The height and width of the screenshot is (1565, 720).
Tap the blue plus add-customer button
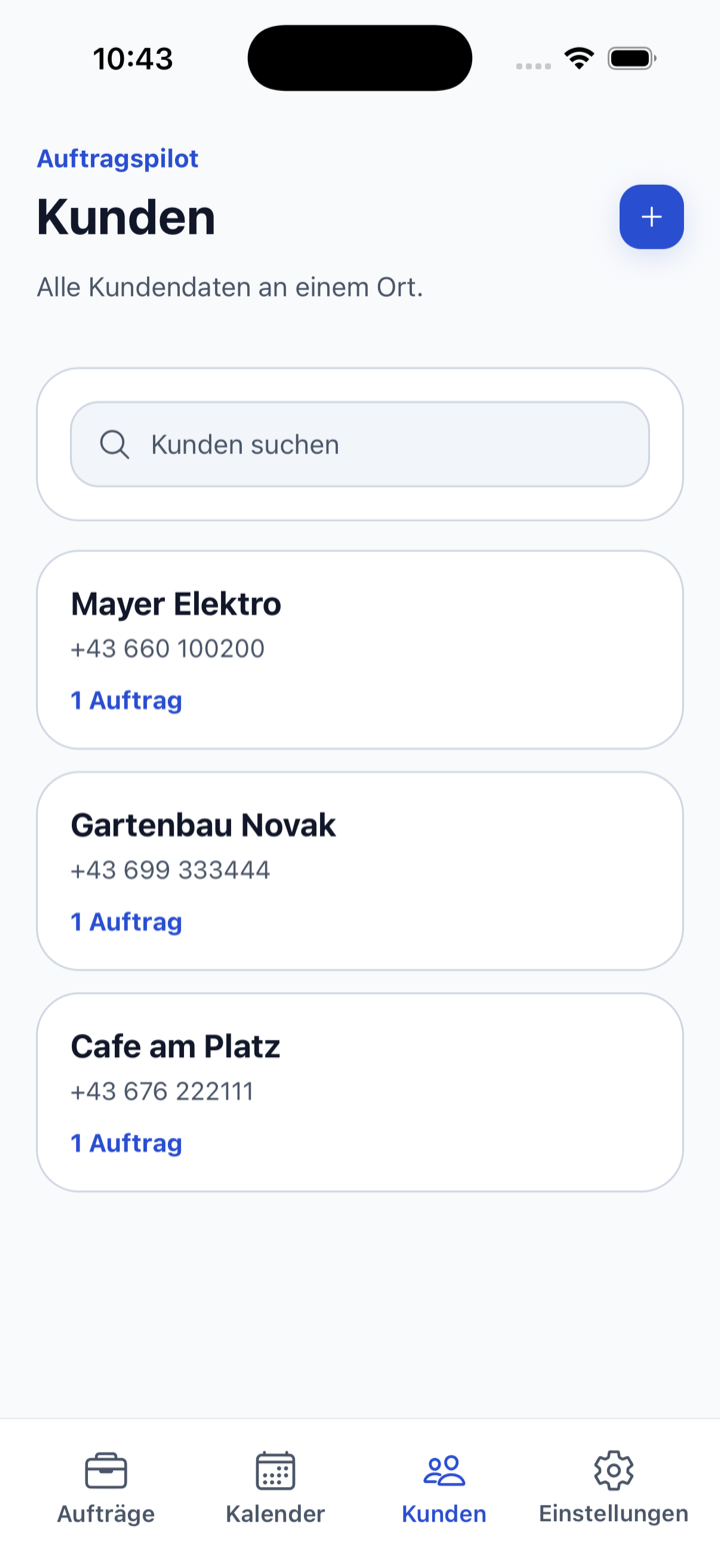(651, 217)
